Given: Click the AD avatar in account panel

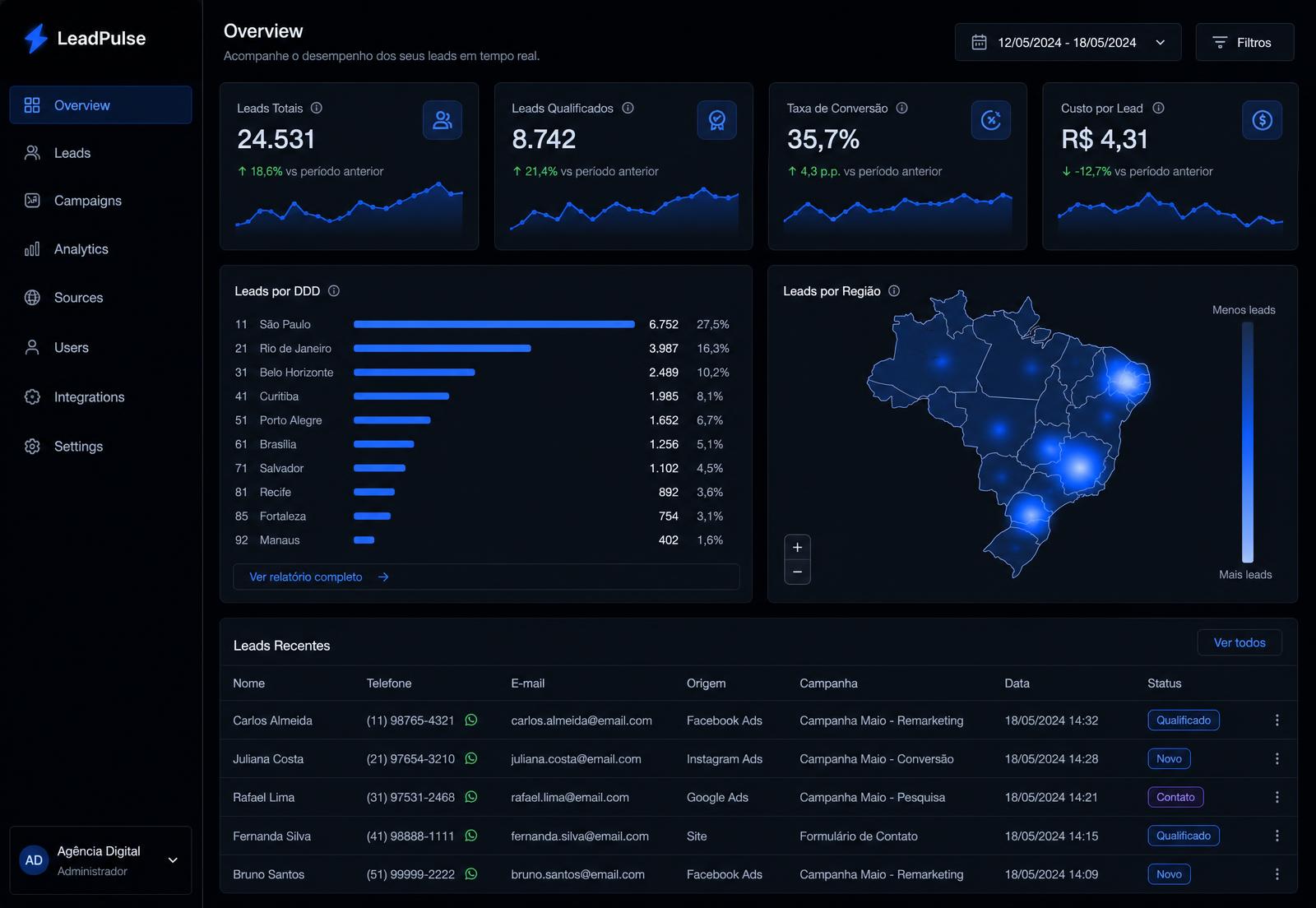Looking at the screenshot, I should point(34,860).
